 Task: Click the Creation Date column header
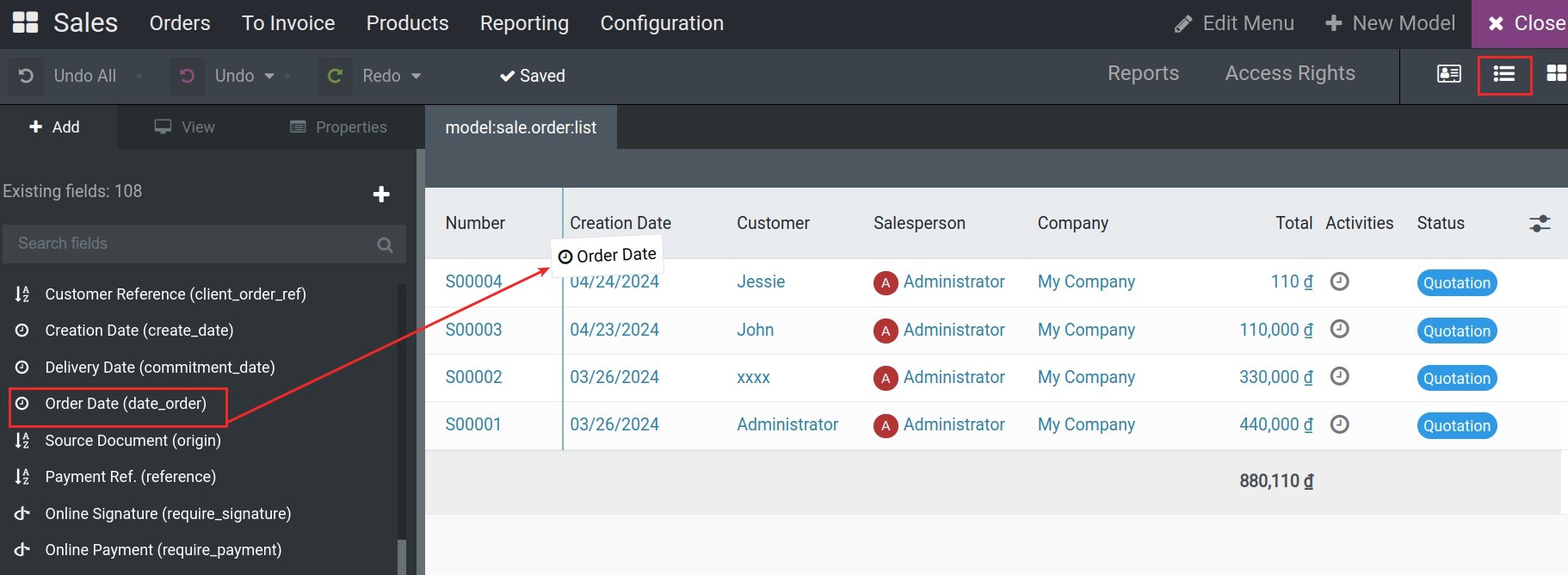pyautogui.click(x=620, y=223)
